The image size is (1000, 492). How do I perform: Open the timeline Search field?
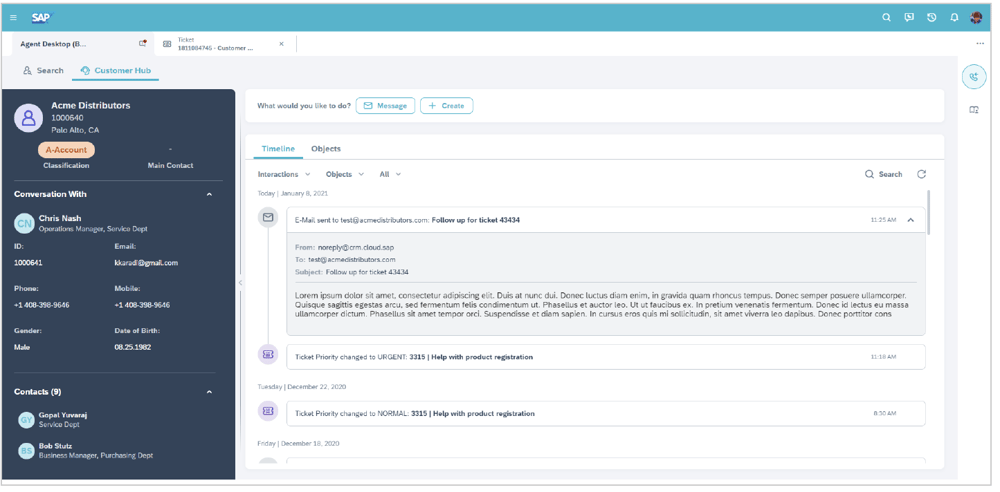(x=884, y=174)
